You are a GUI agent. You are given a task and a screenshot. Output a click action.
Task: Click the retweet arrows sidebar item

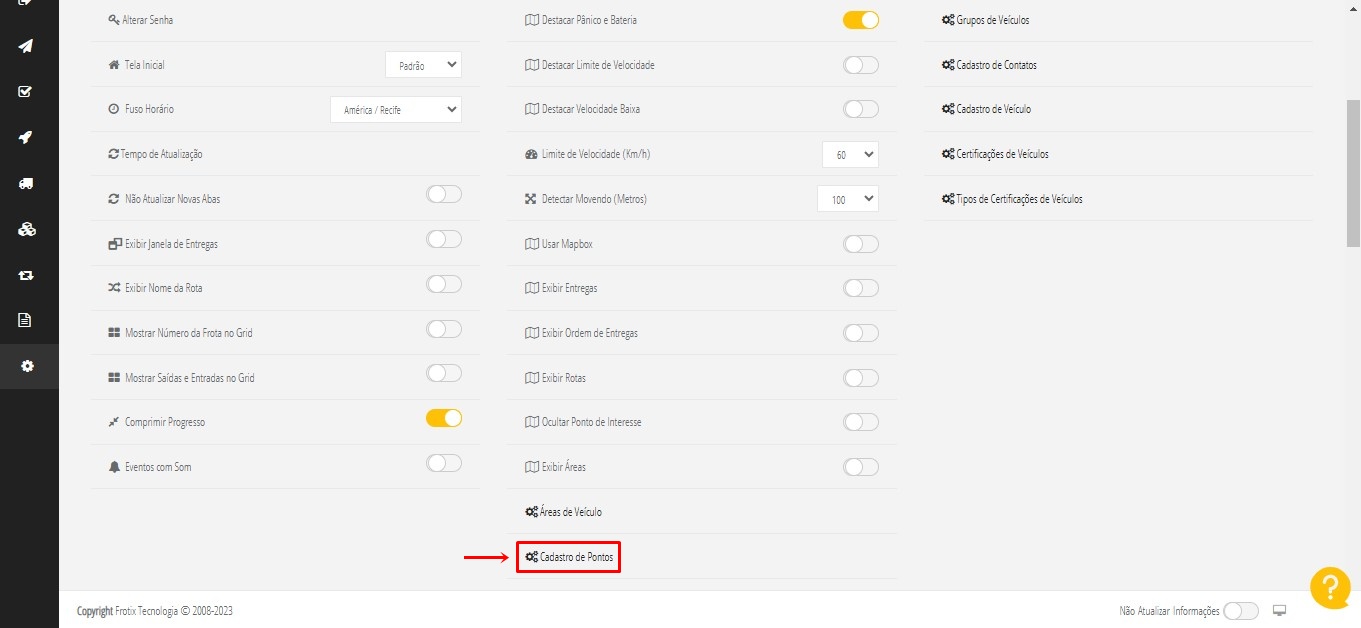(x=27, y=275)
